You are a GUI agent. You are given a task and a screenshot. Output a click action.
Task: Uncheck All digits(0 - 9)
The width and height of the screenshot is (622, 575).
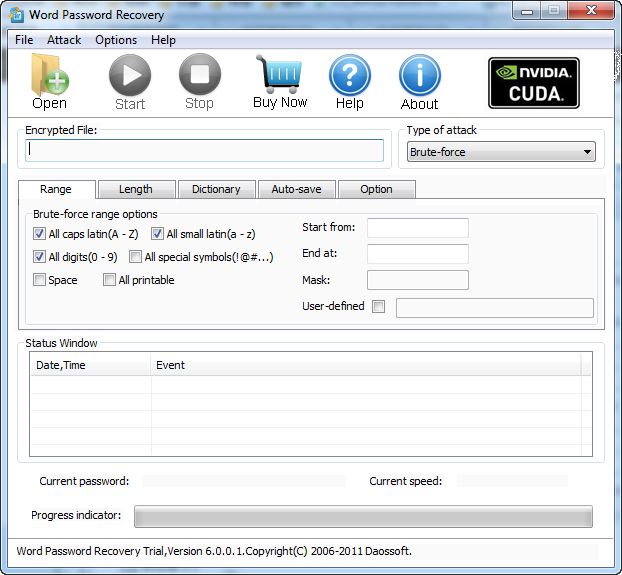39,257
